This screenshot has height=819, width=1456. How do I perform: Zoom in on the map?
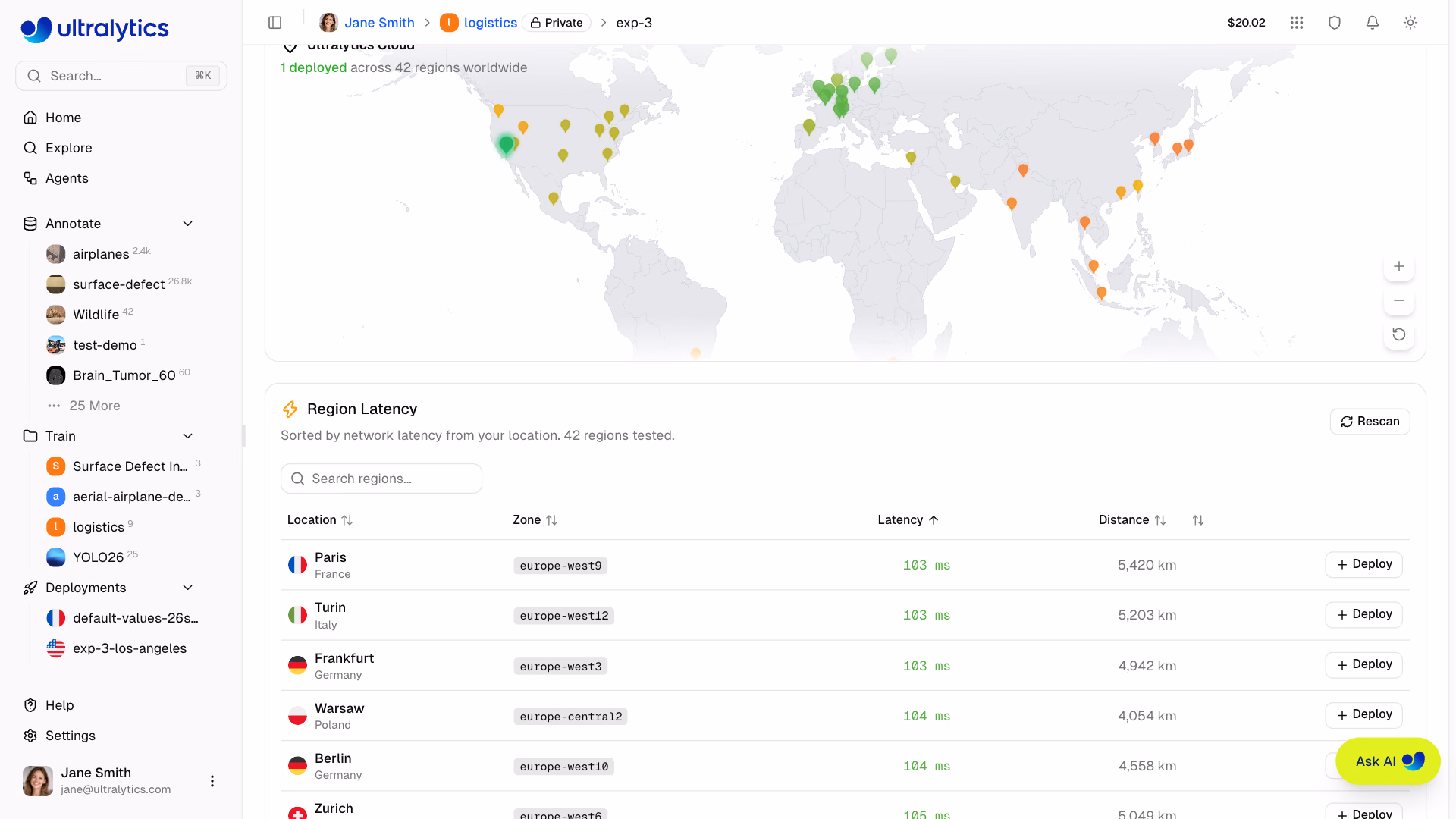tap(1399, 266)
